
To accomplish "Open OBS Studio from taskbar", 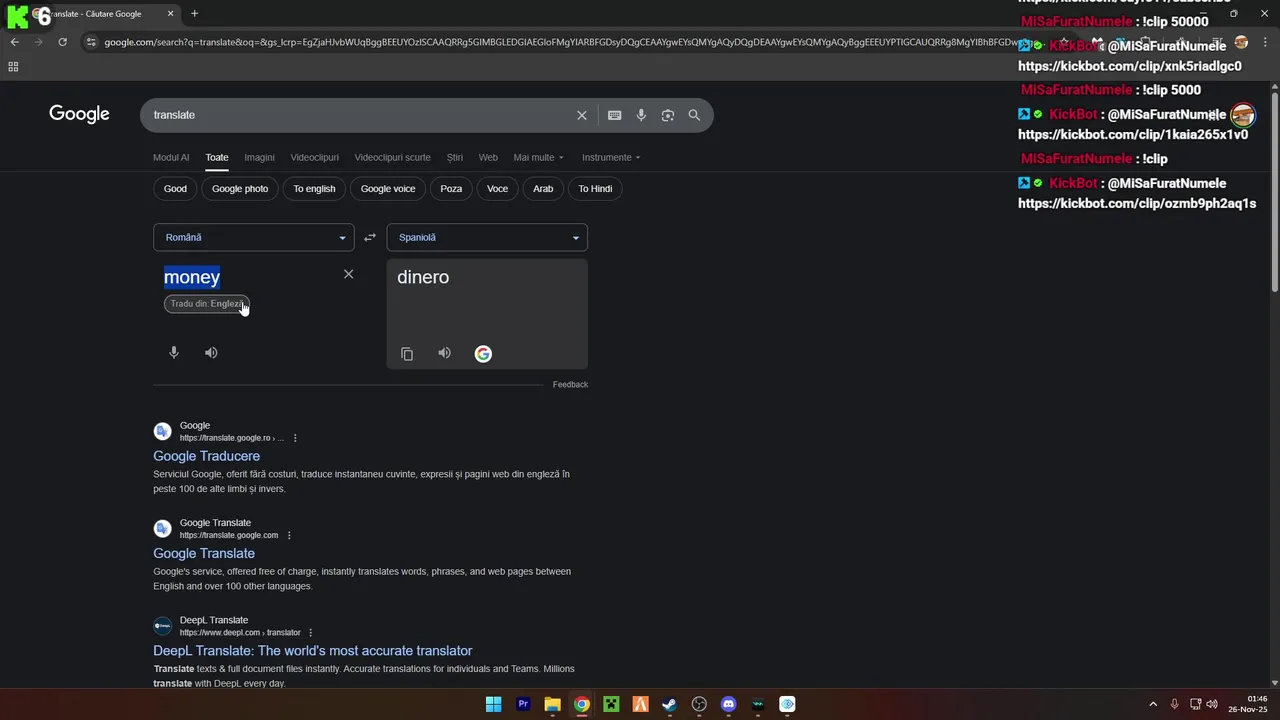I will point(699,704).
